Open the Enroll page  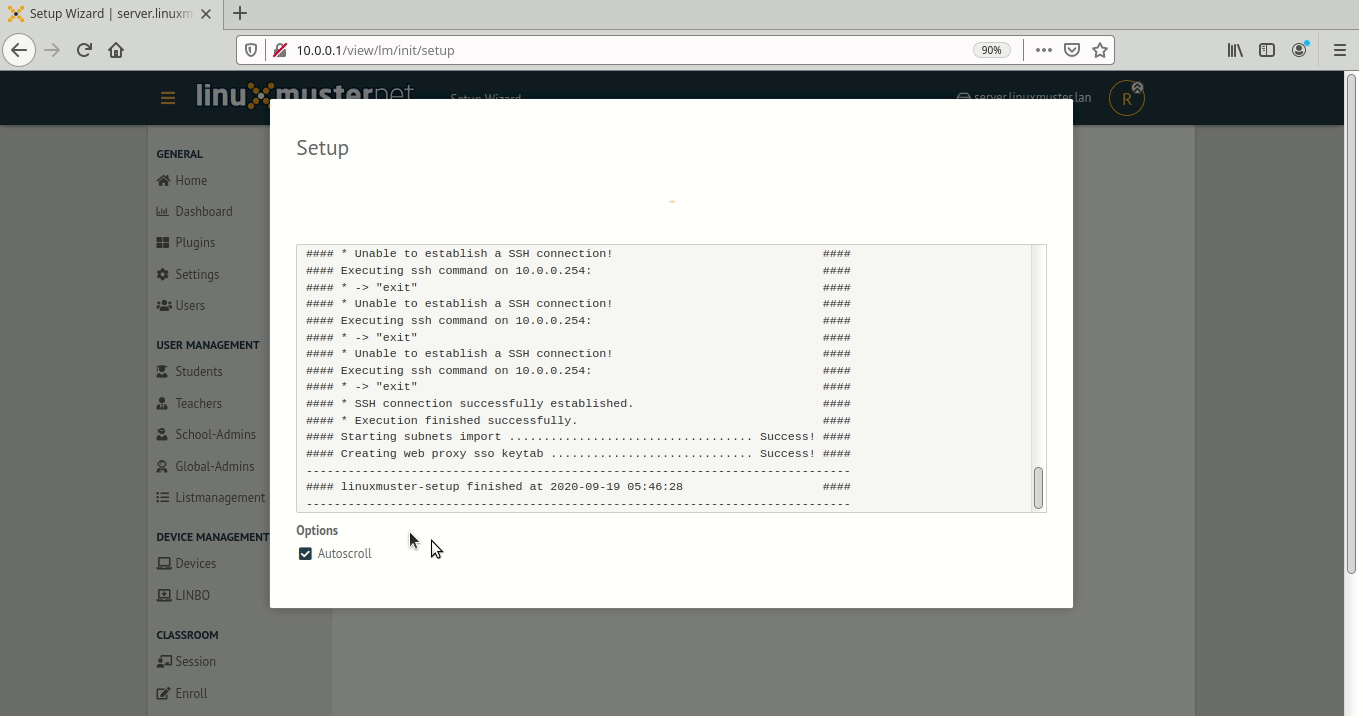click(190, 693)
